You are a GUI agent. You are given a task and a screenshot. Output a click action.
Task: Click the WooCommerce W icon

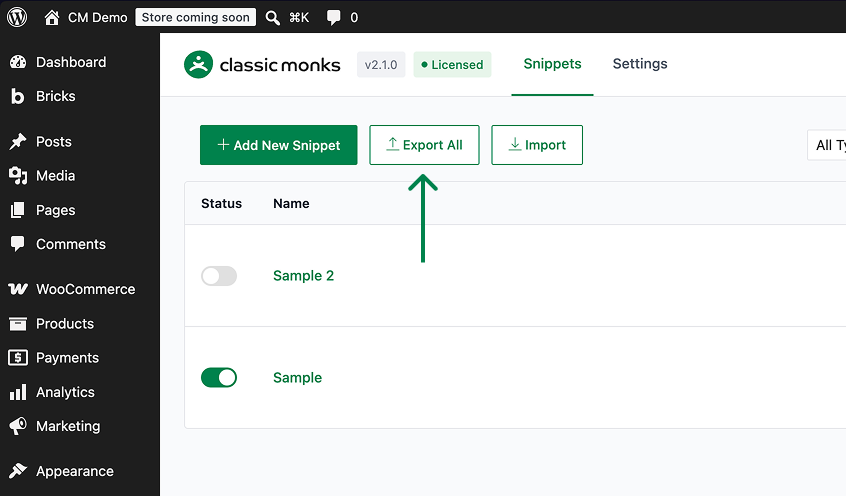pos(18,289)
